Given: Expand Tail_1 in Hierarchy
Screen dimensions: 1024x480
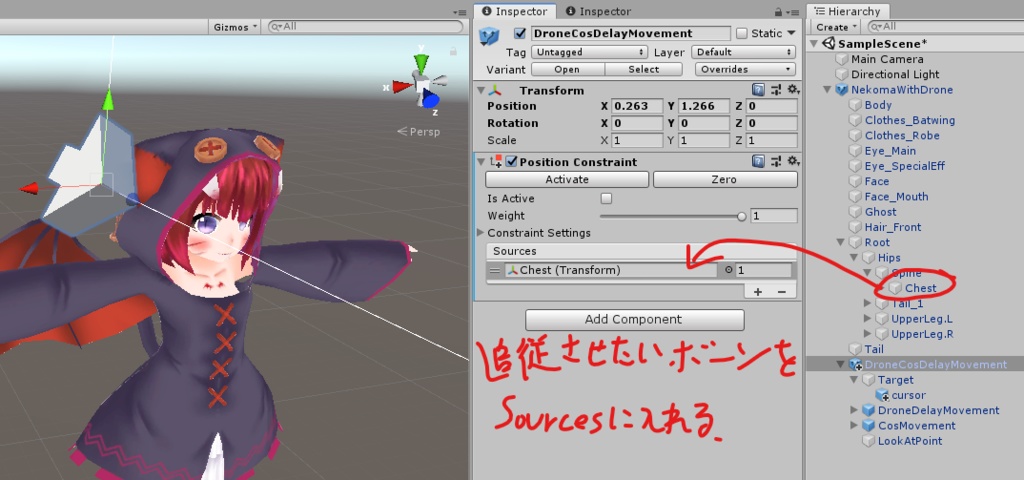Looking at the screenshot, I should tap(867, 303).
